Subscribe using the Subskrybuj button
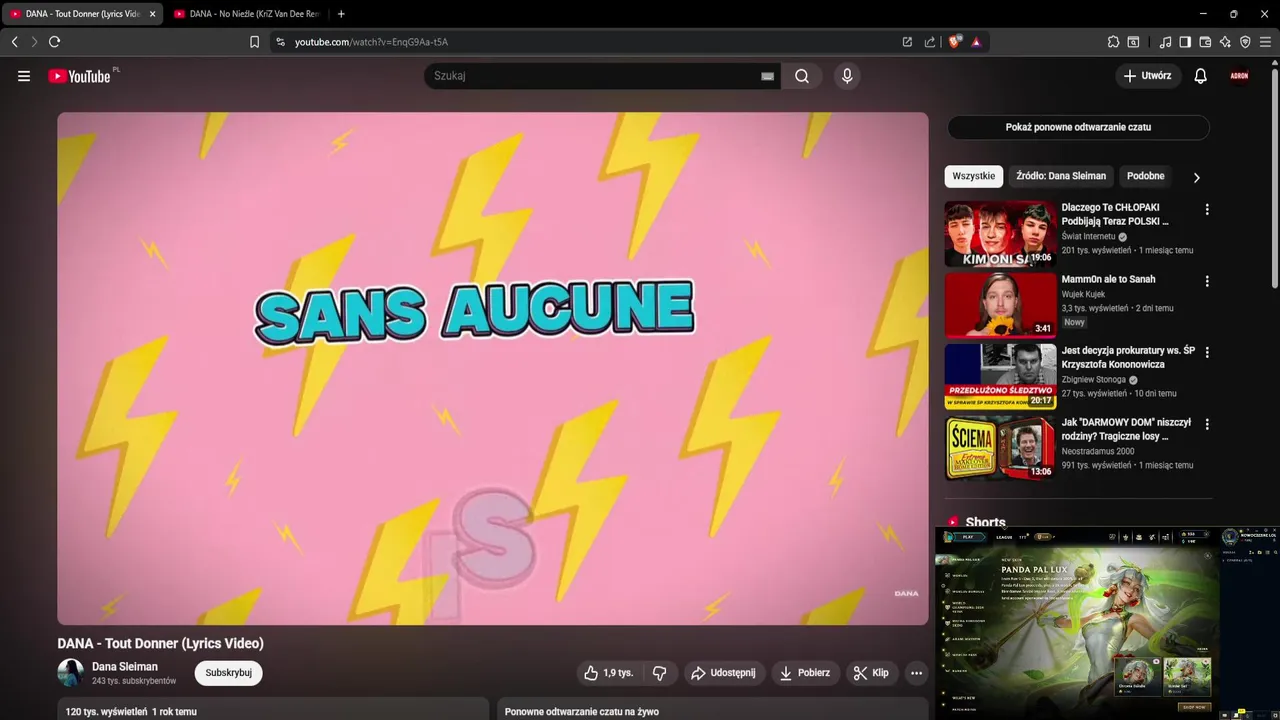 (x=228, y=673)
